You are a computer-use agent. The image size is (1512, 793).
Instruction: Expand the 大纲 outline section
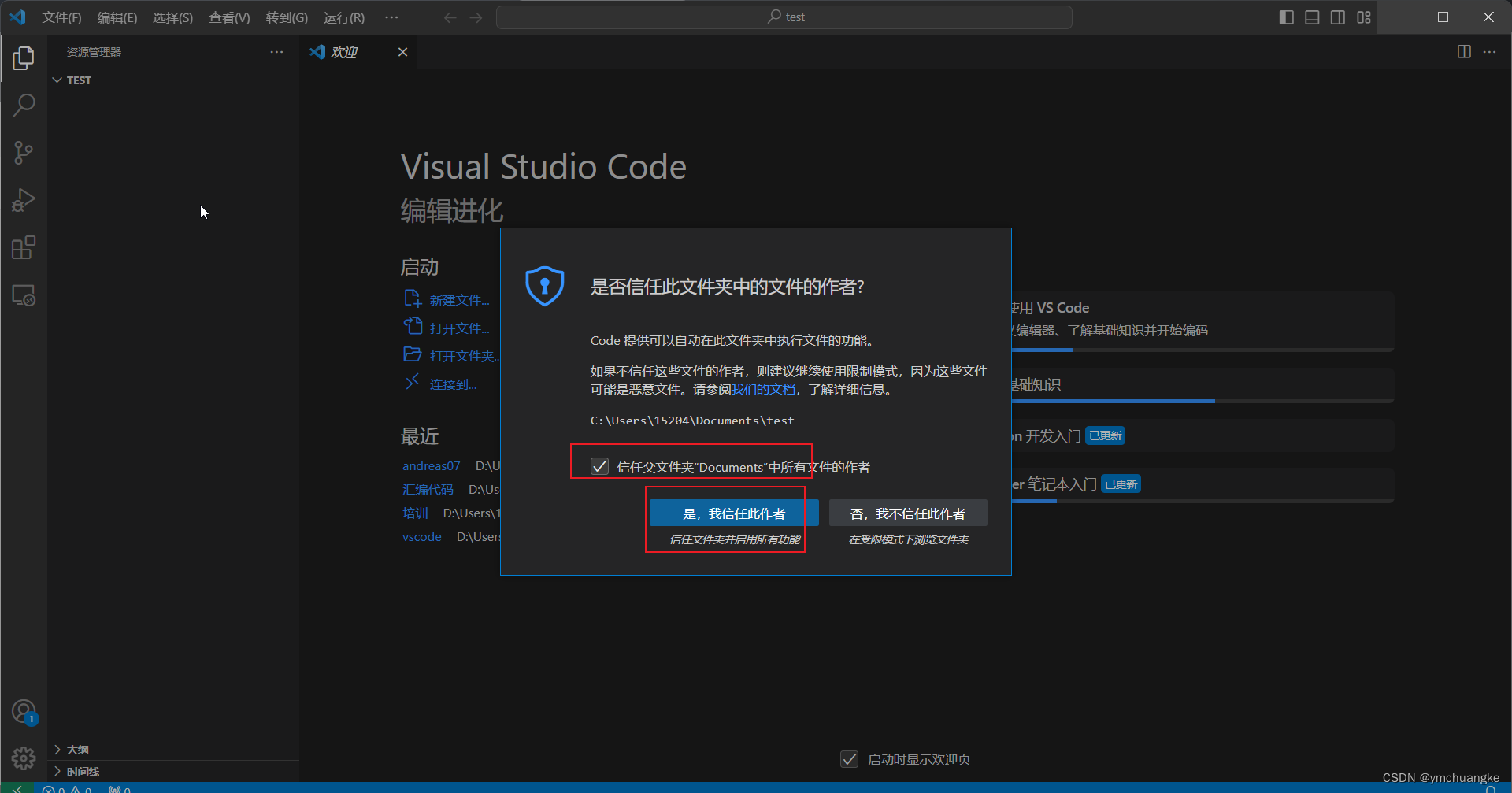pos(173,750)
